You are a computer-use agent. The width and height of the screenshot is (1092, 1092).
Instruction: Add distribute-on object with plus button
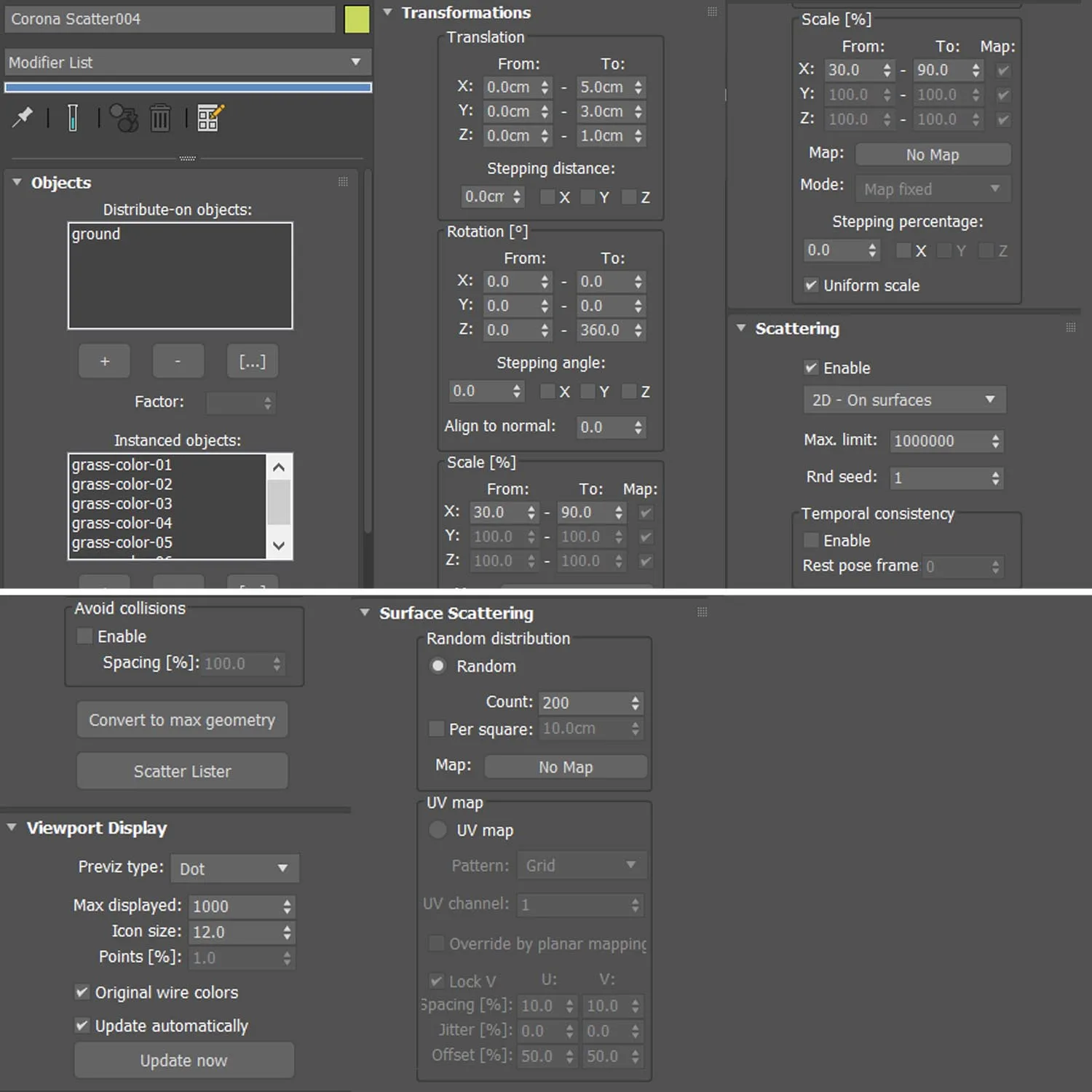(105, 361)
